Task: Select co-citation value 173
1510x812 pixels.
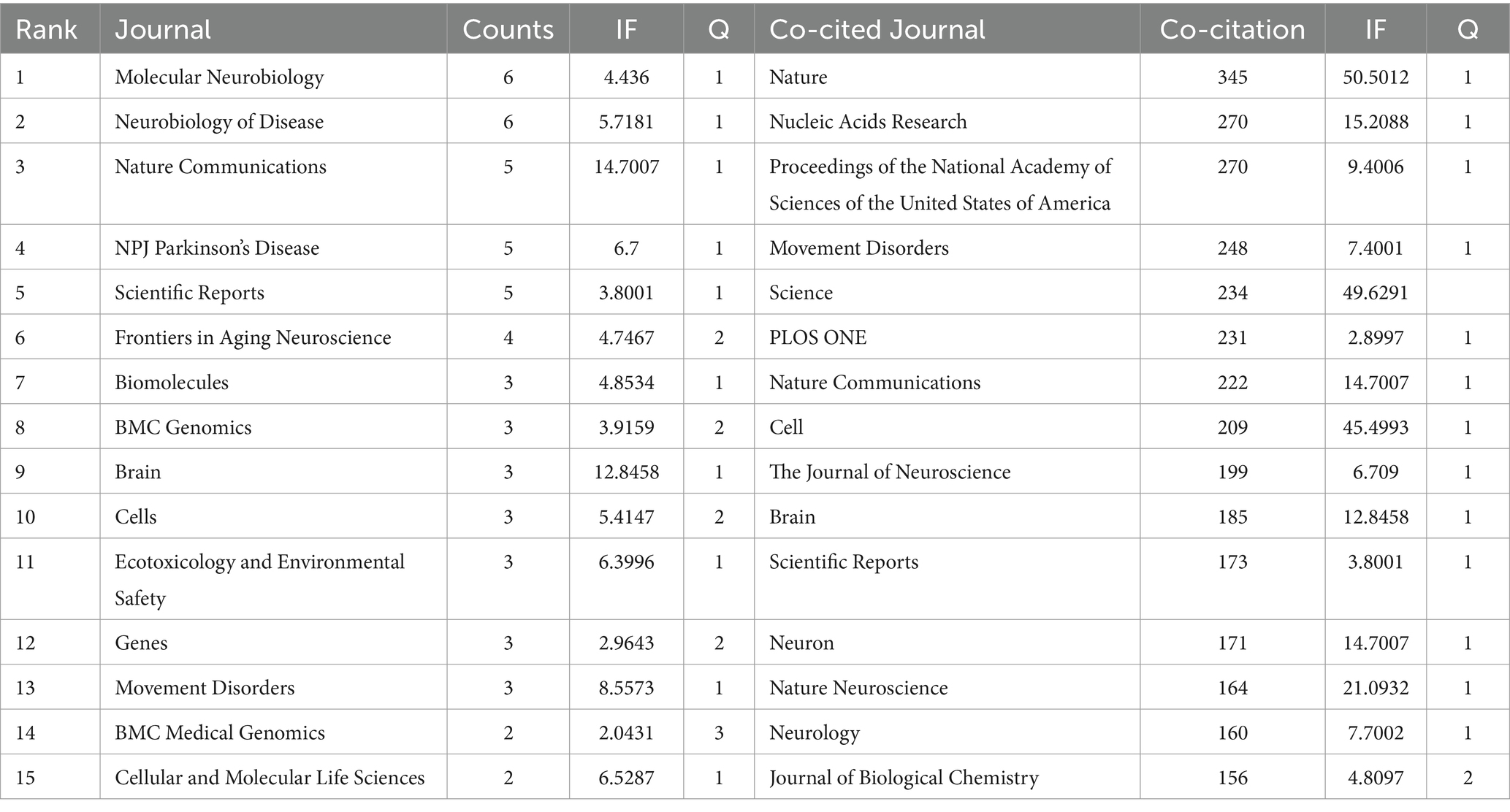Action: pos(1232,562)
